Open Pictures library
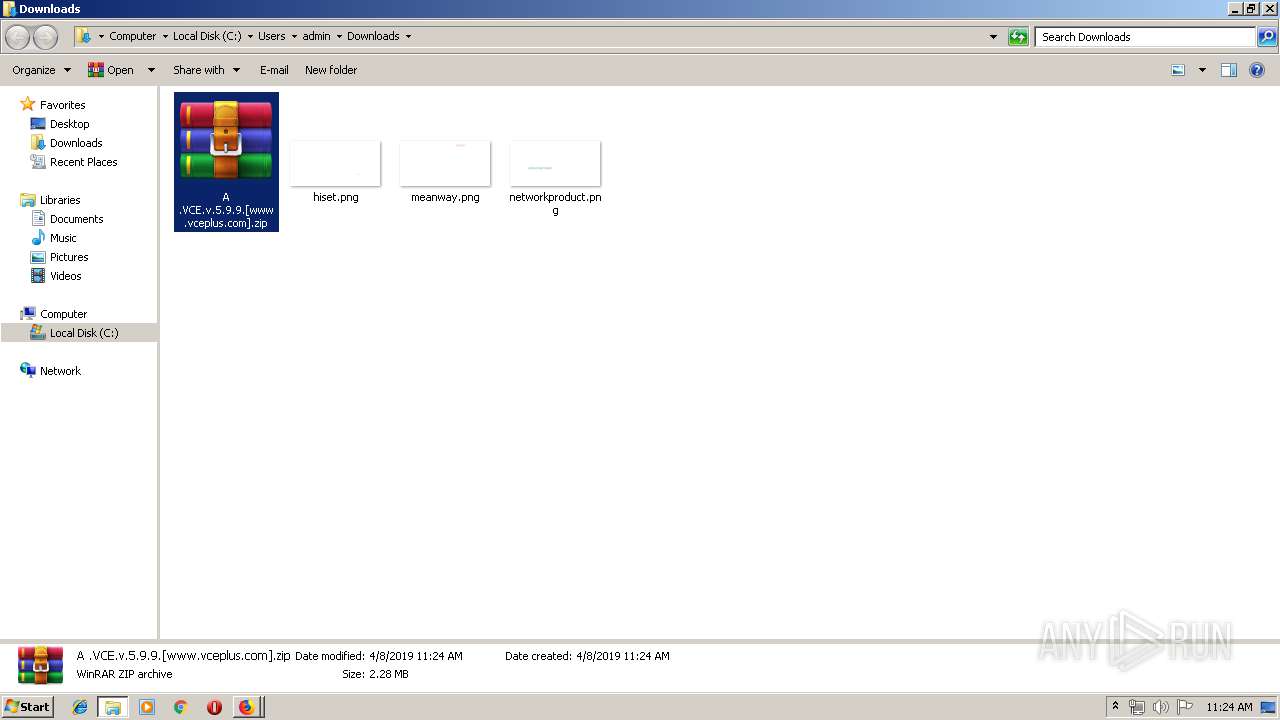This screenshot has height=720, width=1280. 69,257
